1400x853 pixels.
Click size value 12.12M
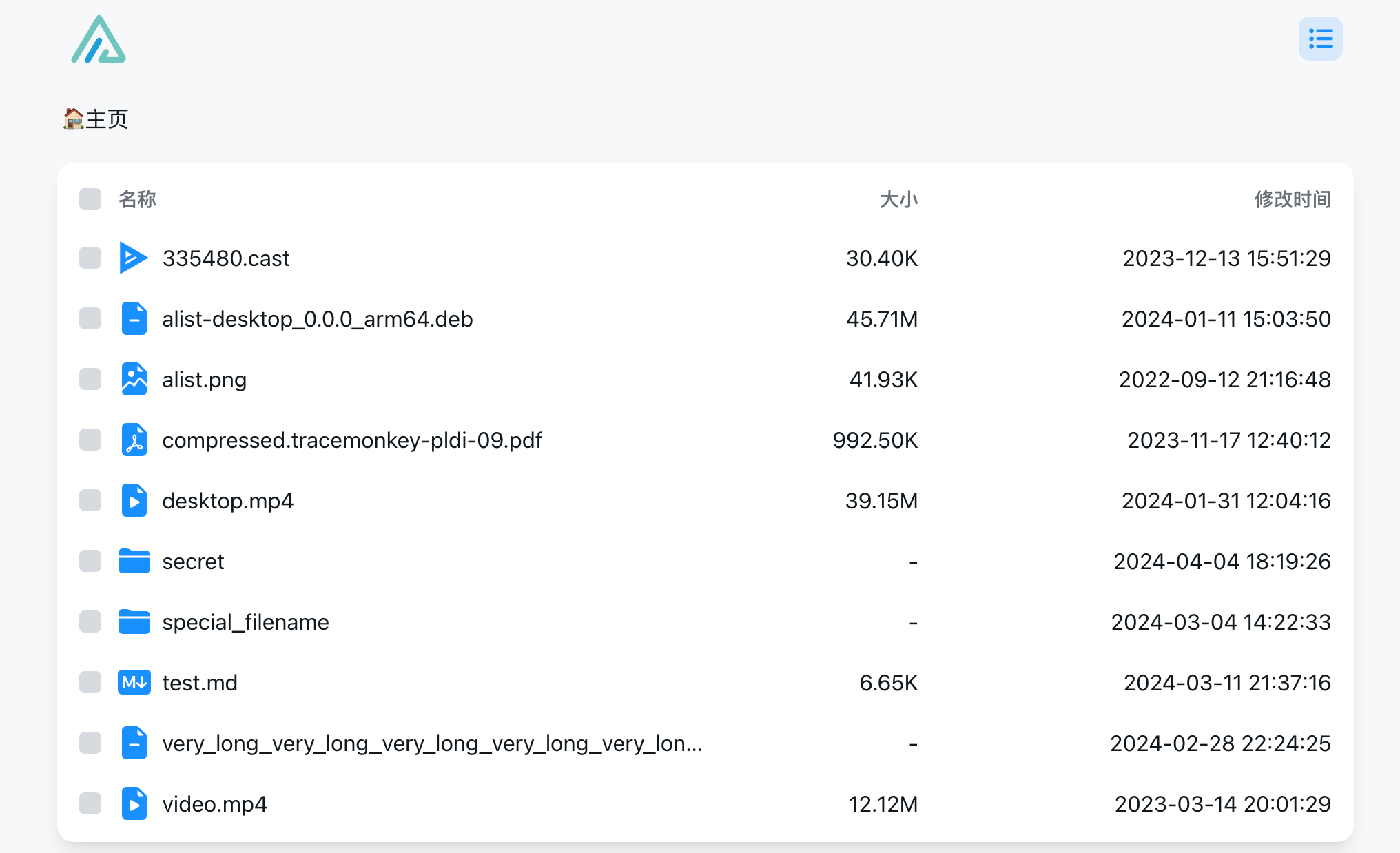pos(883,804)
